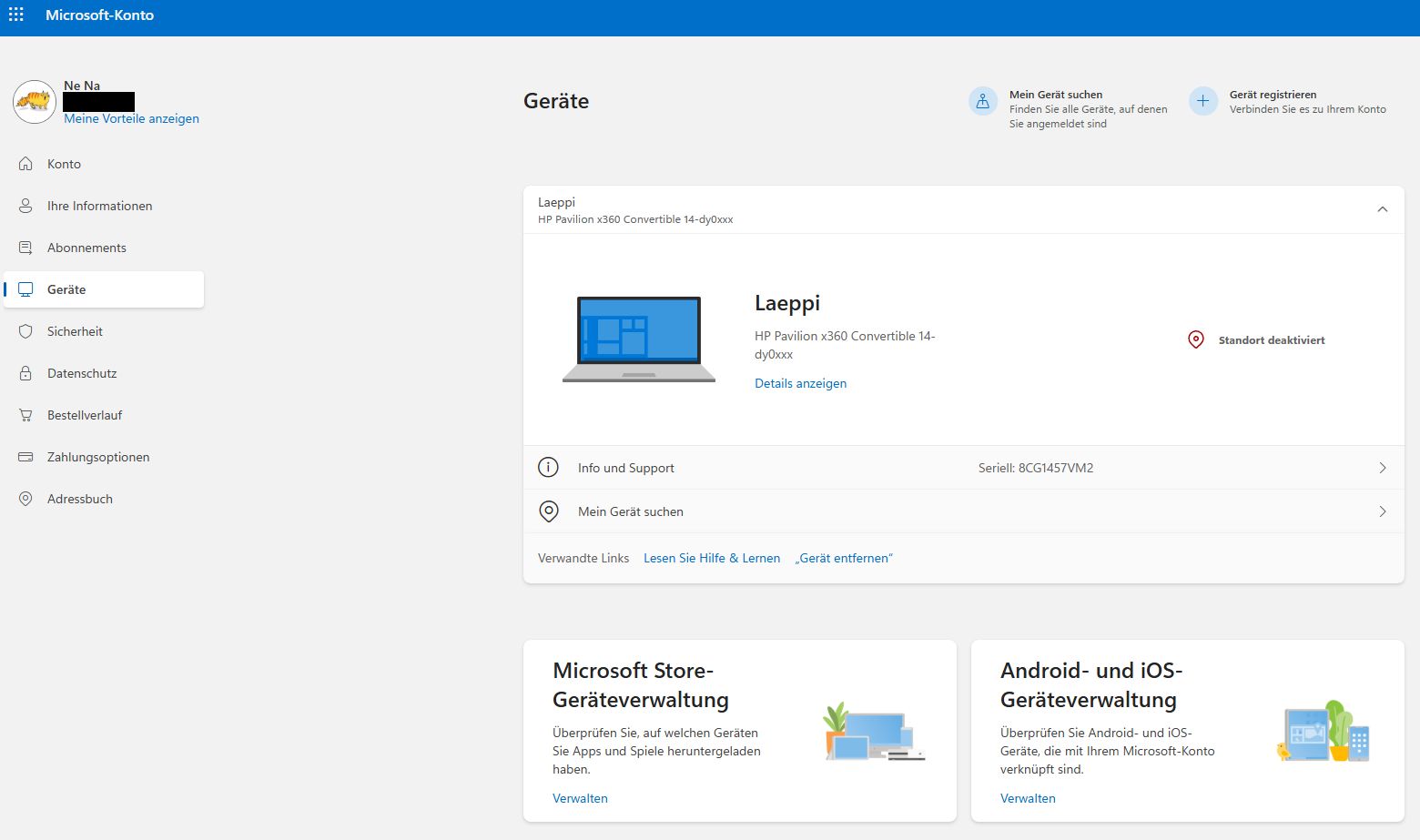Click the Details anzeigen link
1420x840 pixels.
pyautogui.click(x=800, y=383)
